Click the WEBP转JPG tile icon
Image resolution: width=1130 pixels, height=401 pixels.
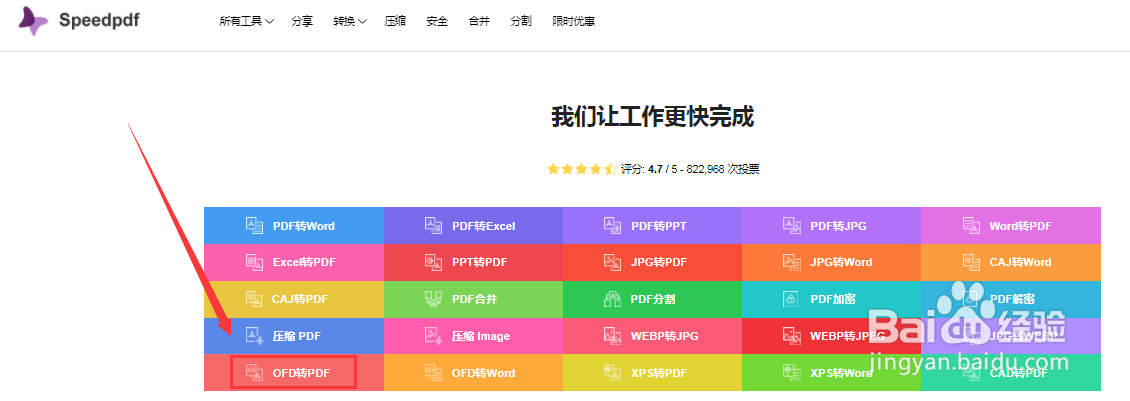tap(613, 335)
